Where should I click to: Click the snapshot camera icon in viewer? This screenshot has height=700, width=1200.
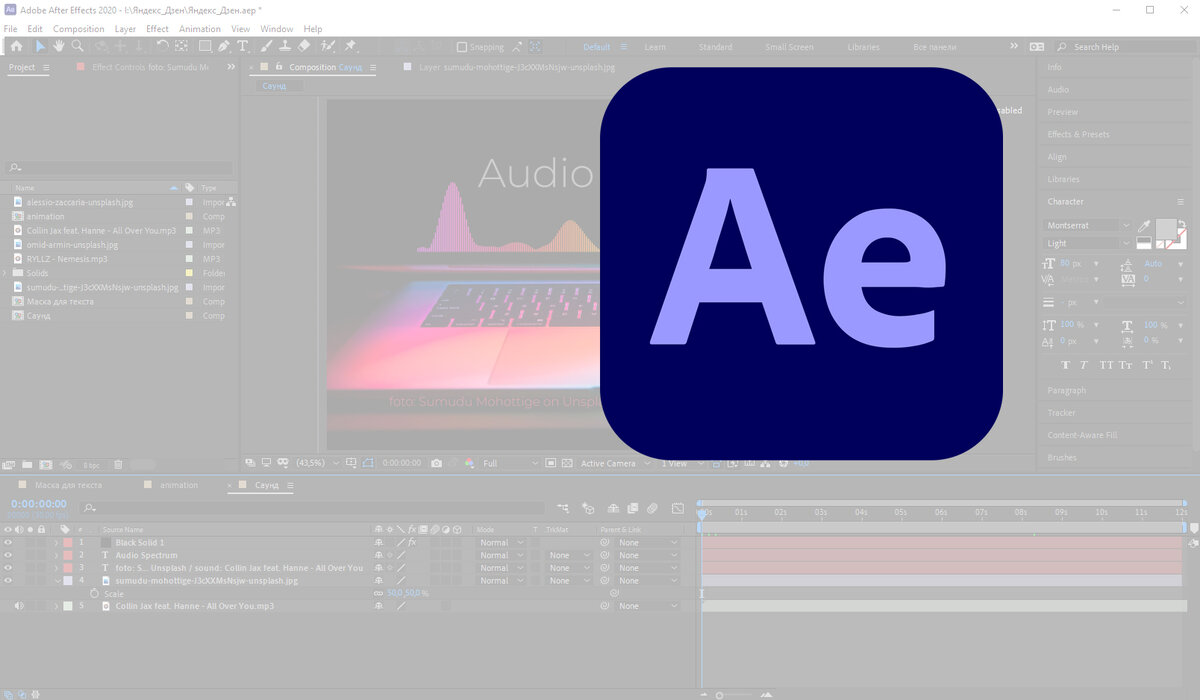pos(436,463)
